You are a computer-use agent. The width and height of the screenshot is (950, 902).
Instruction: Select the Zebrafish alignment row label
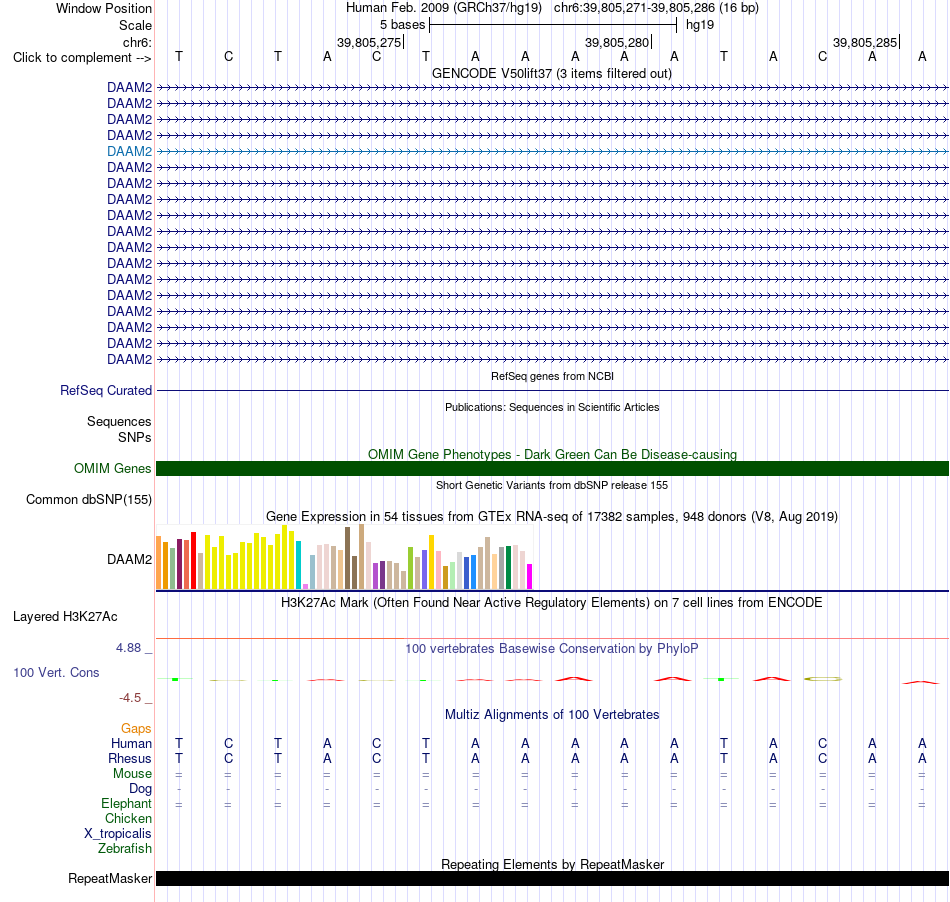coord(125,849)
